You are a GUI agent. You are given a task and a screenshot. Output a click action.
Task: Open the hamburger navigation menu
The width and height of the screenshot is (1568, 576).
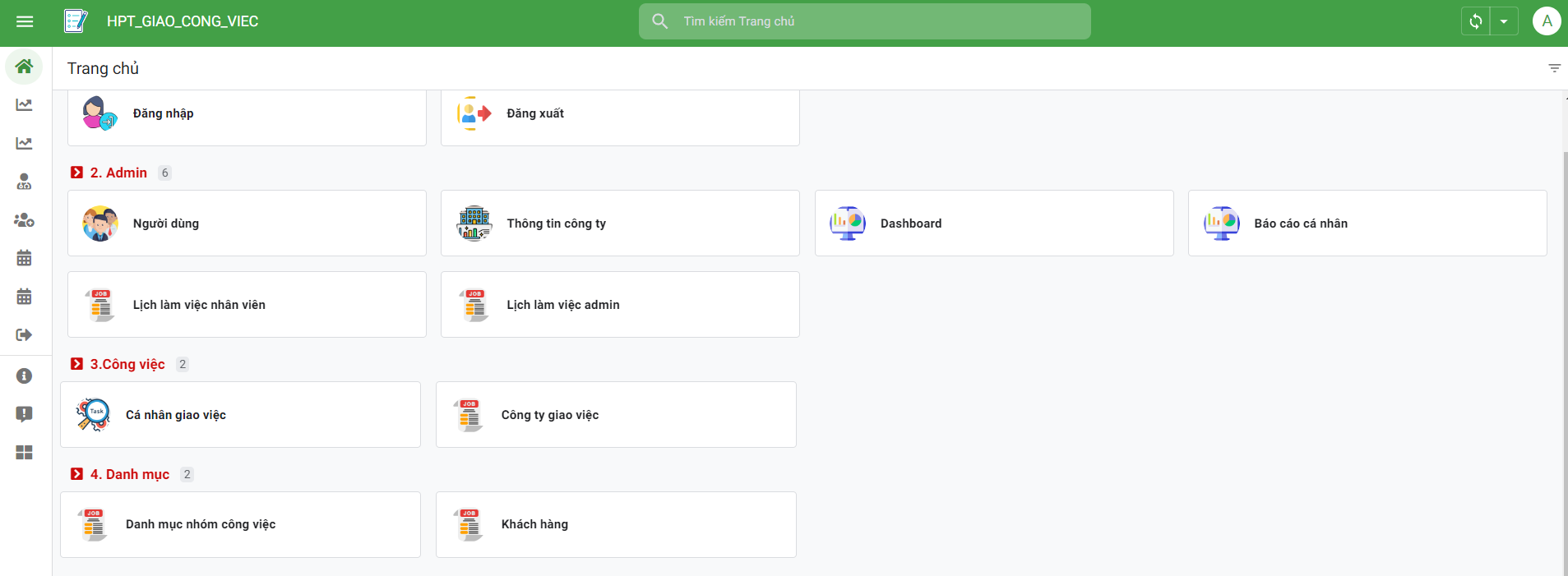pos(25,21)
